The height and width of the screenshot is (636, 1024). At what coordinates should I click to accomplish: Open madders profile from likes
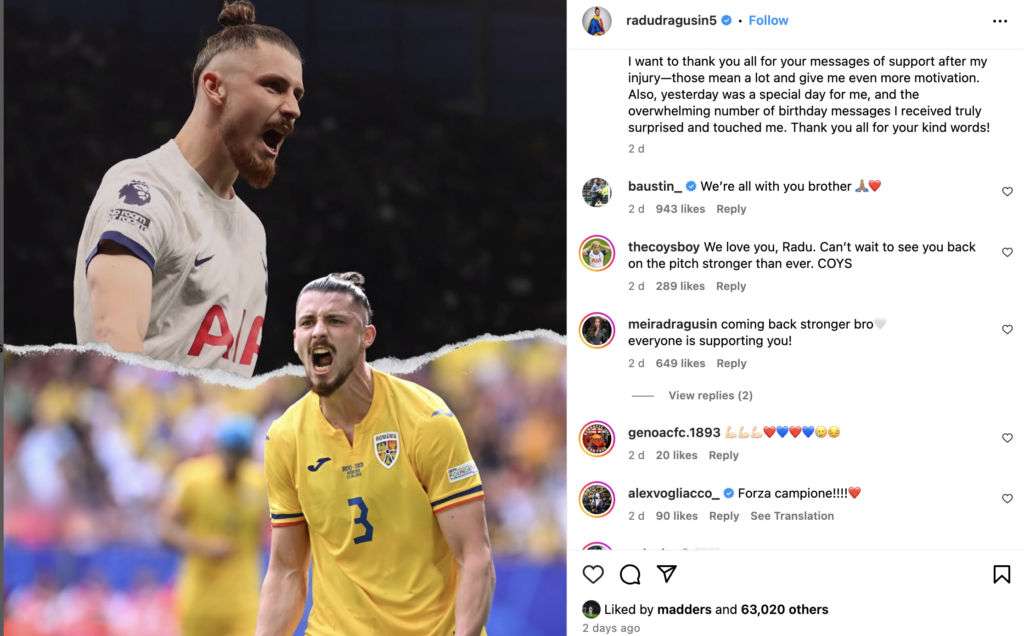(684, 609)
